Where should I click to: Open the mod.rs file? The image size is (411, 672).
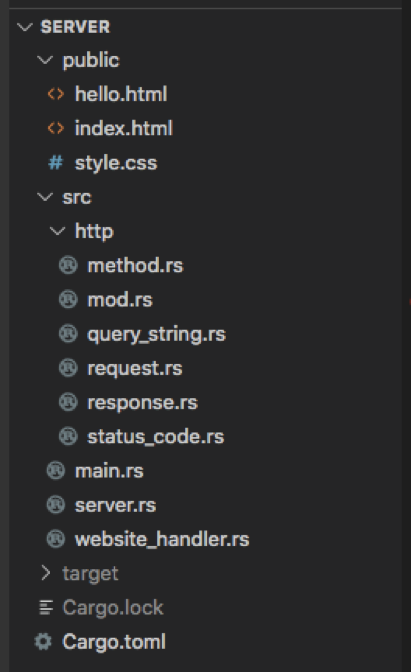click(x=120, y=300)
